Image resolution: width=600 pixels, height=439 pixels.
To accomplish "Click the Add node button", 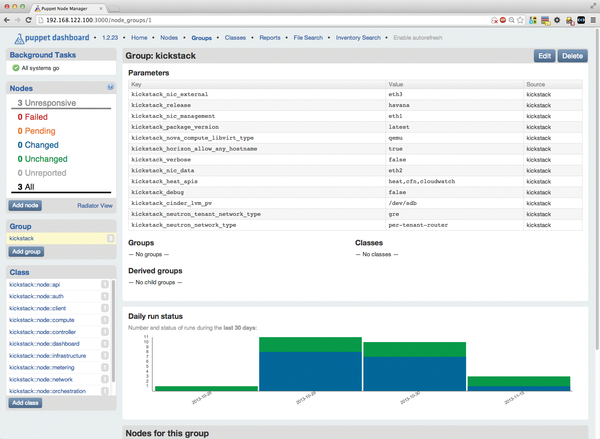I will click(x=25, y=206).
